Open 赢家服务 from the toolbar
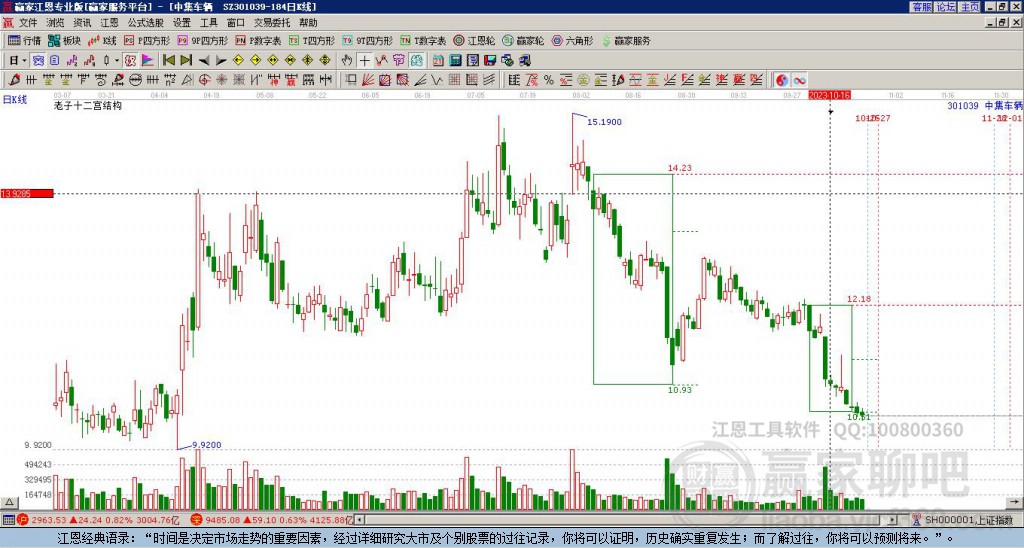 click(626, 40)
